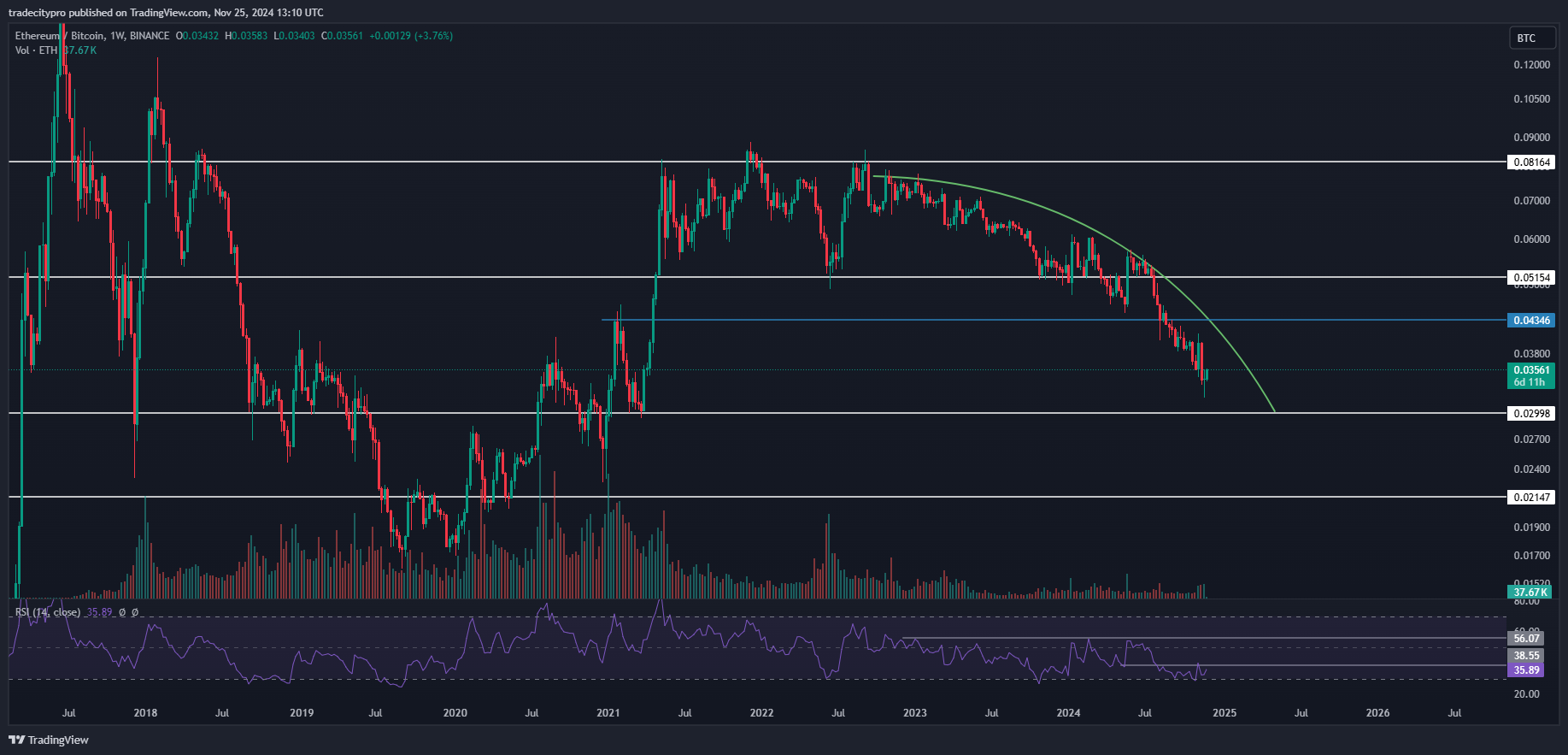This screenshot has width=1568, height=755.
Task: Click the 2018 label on the time axis
Action: click(145, 712)
